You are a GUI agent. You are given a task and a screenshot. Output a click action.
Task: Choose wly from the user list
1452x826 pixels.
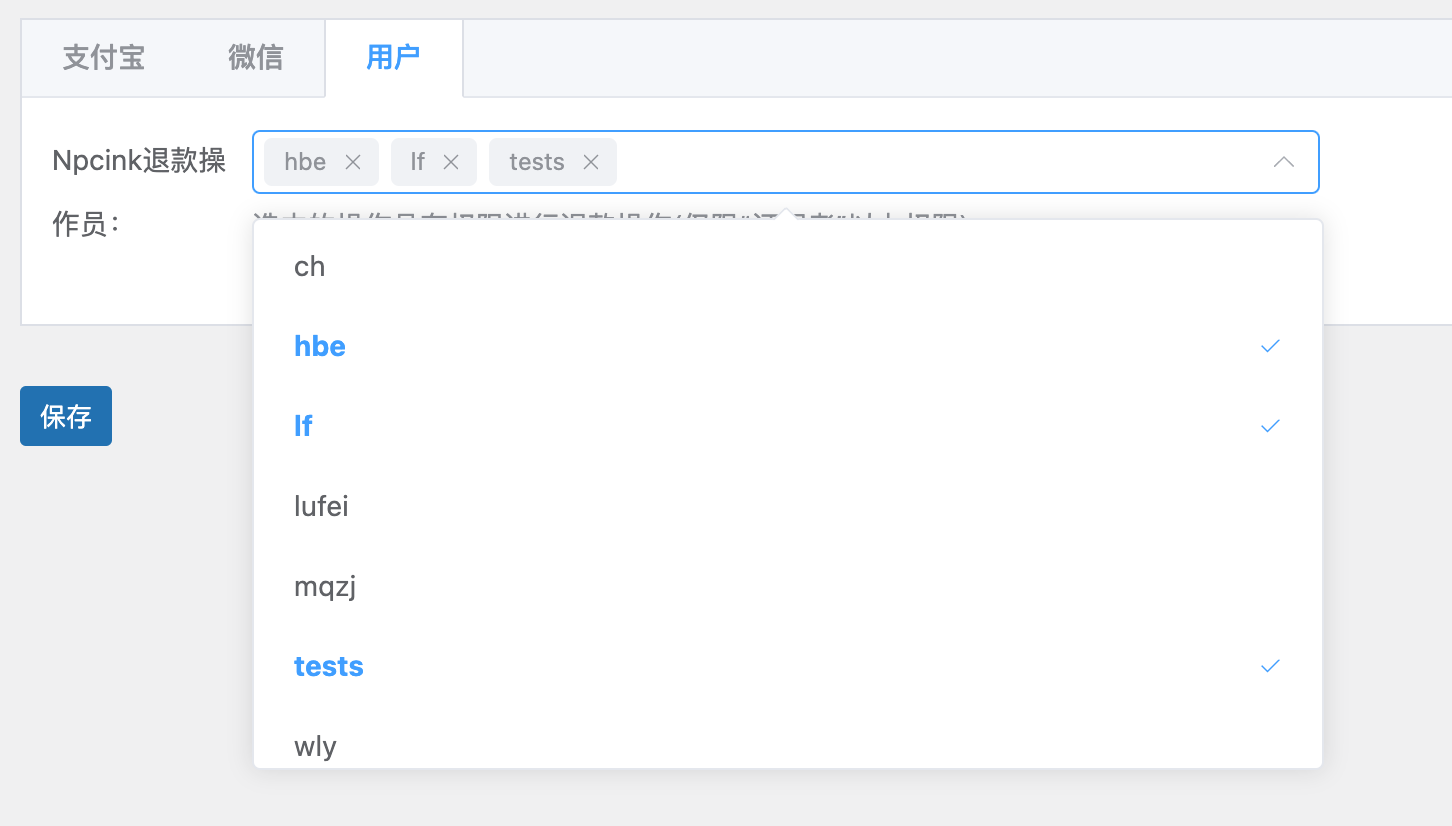[315, 746]
